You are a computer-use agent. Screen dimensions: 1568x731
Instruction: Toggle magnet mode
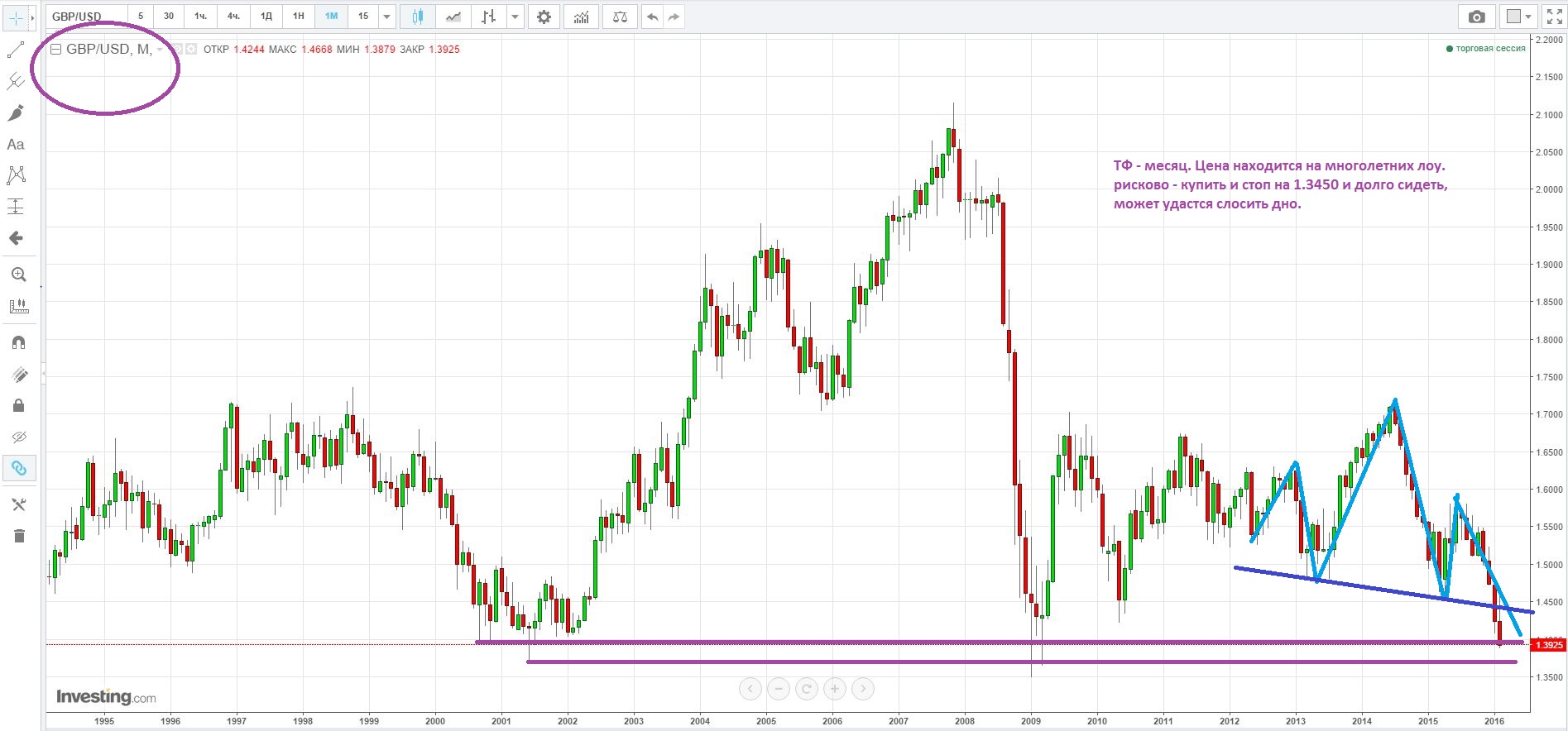pos(18,342)
